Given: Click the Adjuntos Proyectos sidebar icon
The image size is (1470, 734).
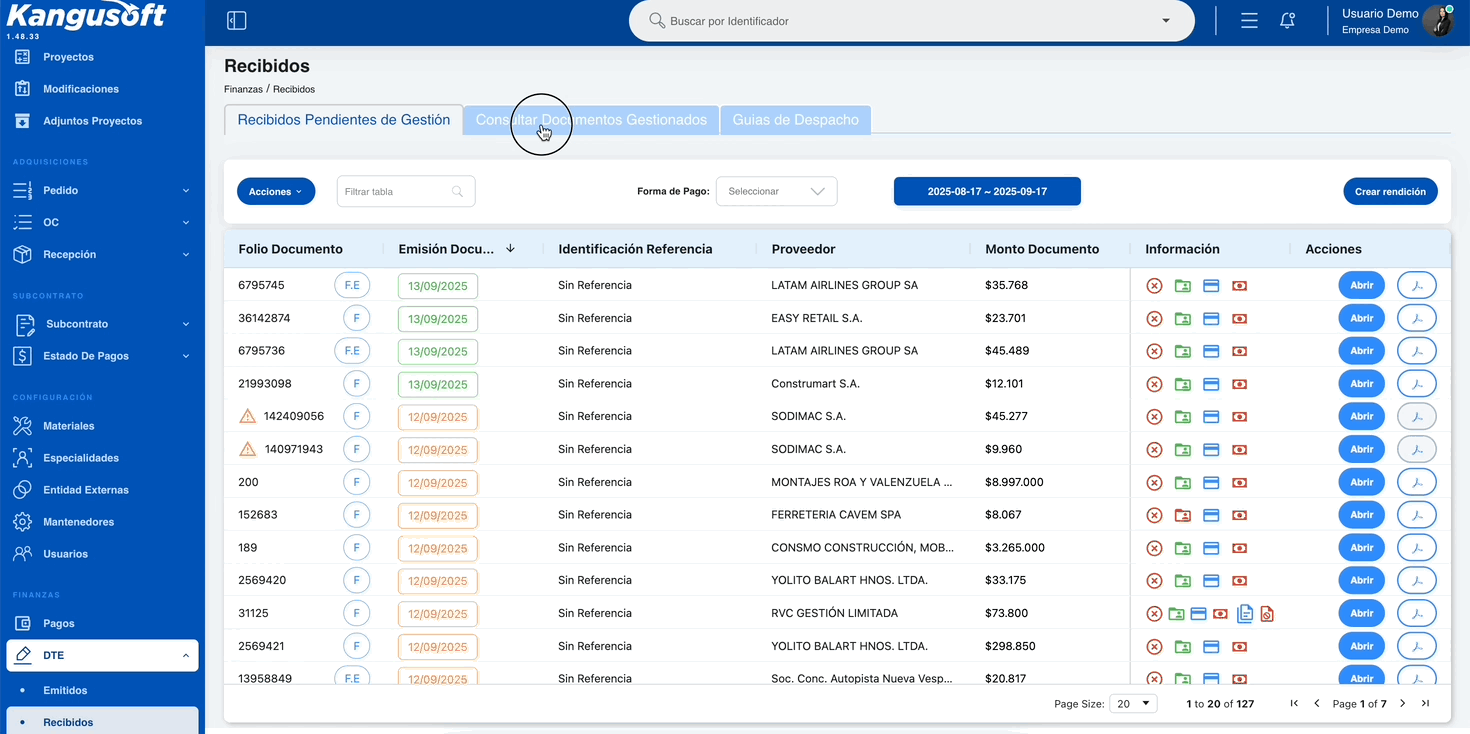Looking at the screenshot, I should 22,121.
